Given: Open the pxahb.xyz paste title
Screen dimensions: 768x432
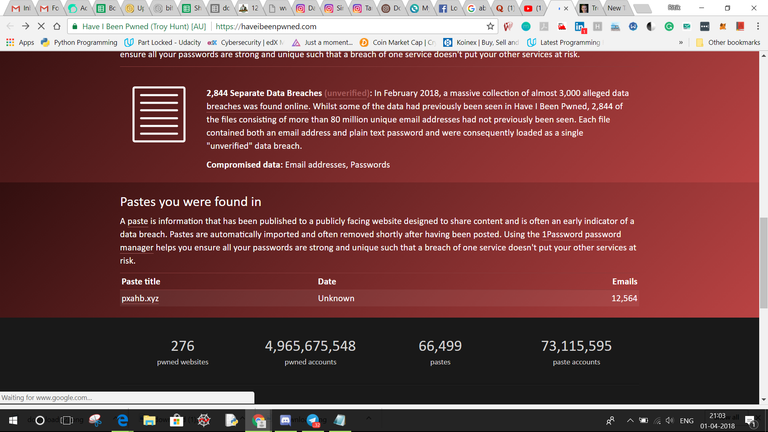Looking at the screenshot, I should 140,298.
